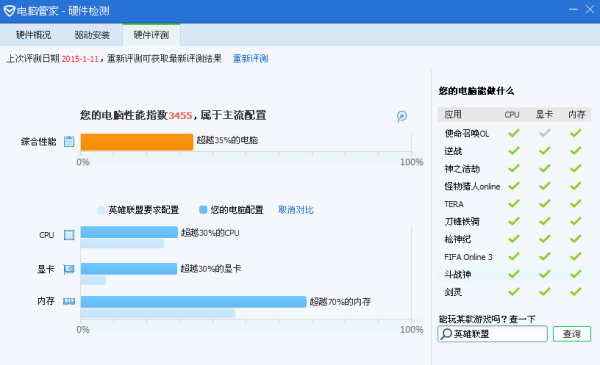Viewport: 600px width, 365px height.
Task: Click the 超越70%的内存 label
Action: (340, 301)
